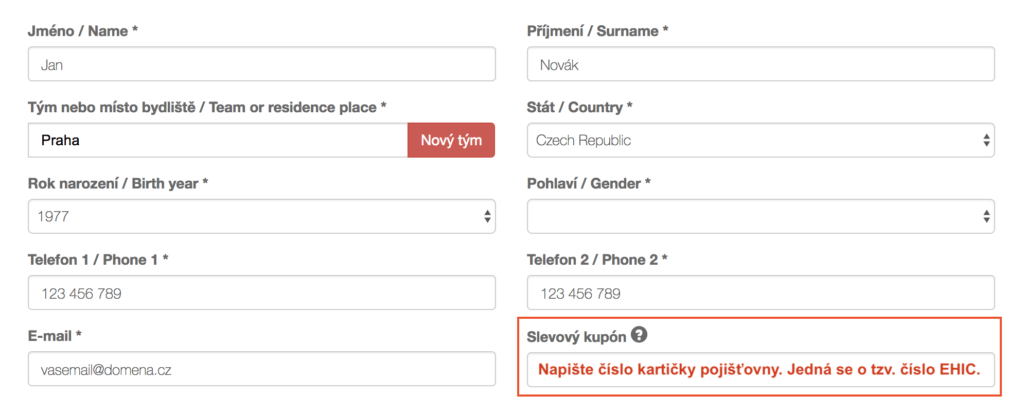Focus the Telefon 1 / Phone 1 input
Viewport: 1024px width, 412px height.
point(262,293)
